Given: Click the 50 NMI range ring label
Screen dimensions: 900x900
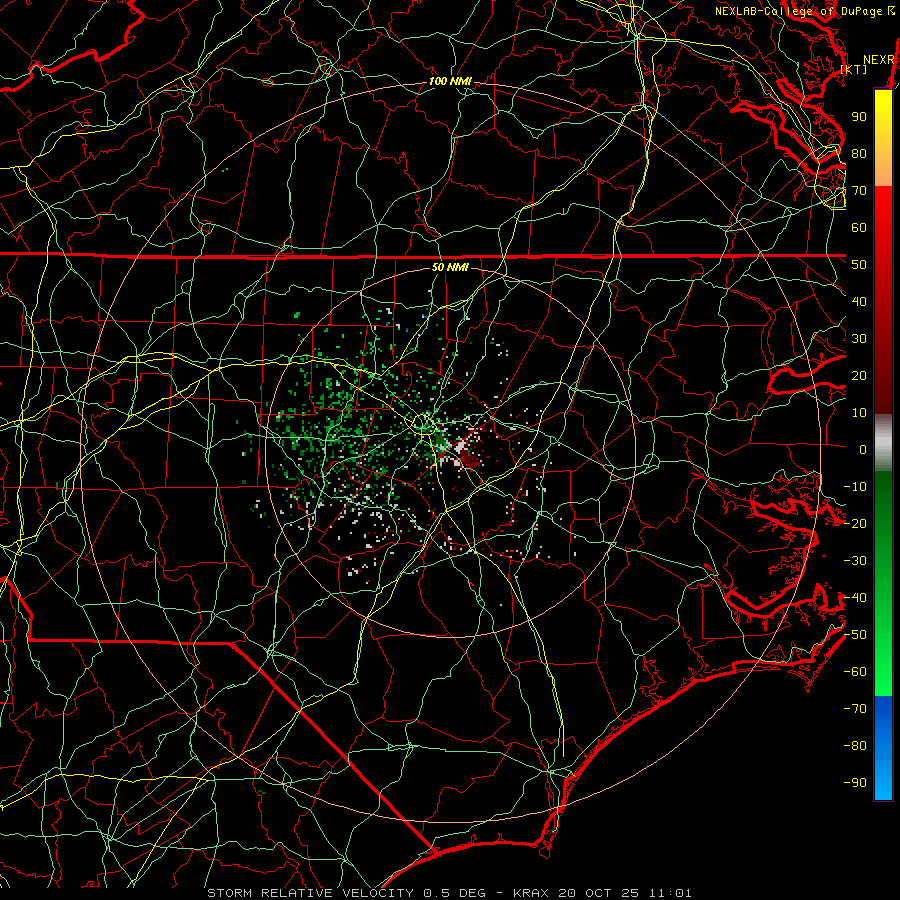Looking at the screenshot, I should [450, 267].
